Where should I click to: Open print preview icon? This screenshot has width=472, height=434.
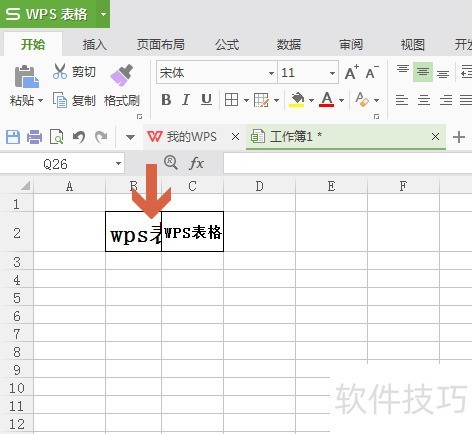pyautogui.click(x=56, y=137)
